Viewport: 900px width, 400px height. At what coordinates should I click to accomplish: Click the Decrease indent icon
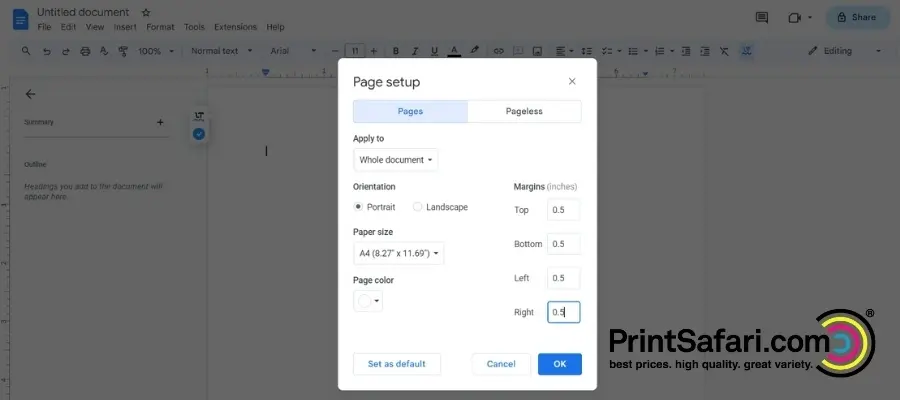pos(685,51)
